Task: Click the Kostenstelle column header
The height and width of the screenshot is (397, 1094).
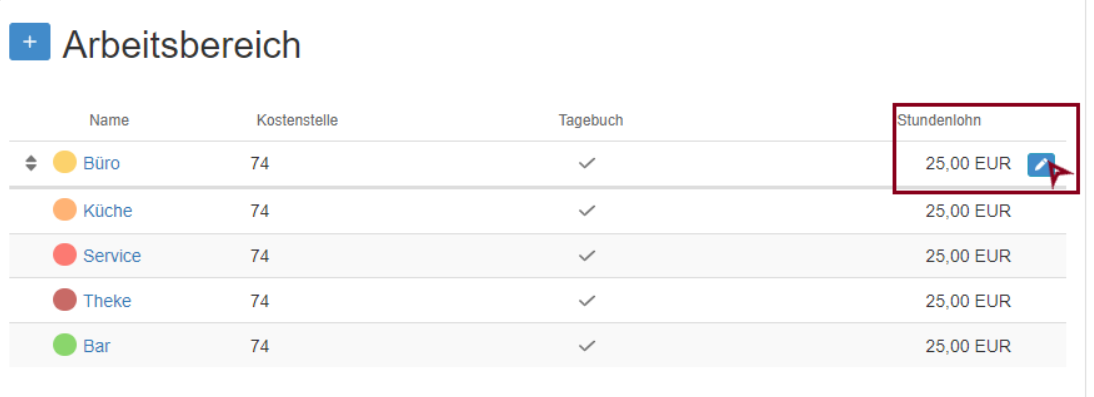Action: (x=297, y=120)
